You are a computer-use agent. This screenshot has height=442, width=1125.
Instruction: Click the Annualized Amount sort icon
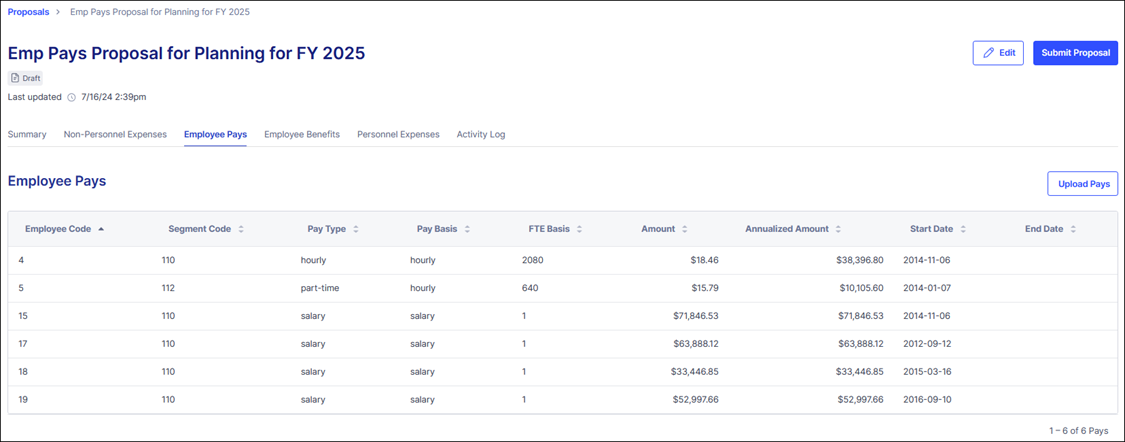pos(838,229)
